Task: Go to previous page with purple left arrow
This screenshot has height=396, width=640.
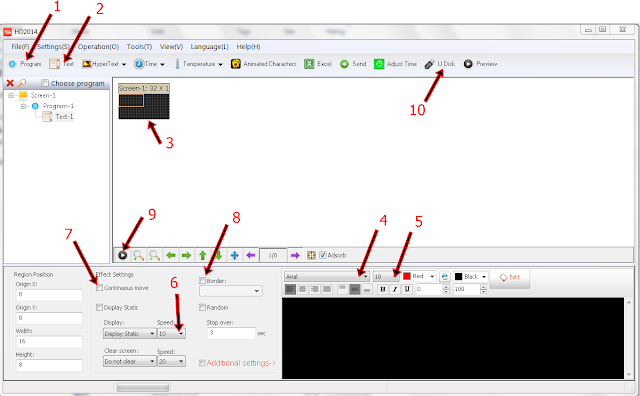Action: pos(251,256)
